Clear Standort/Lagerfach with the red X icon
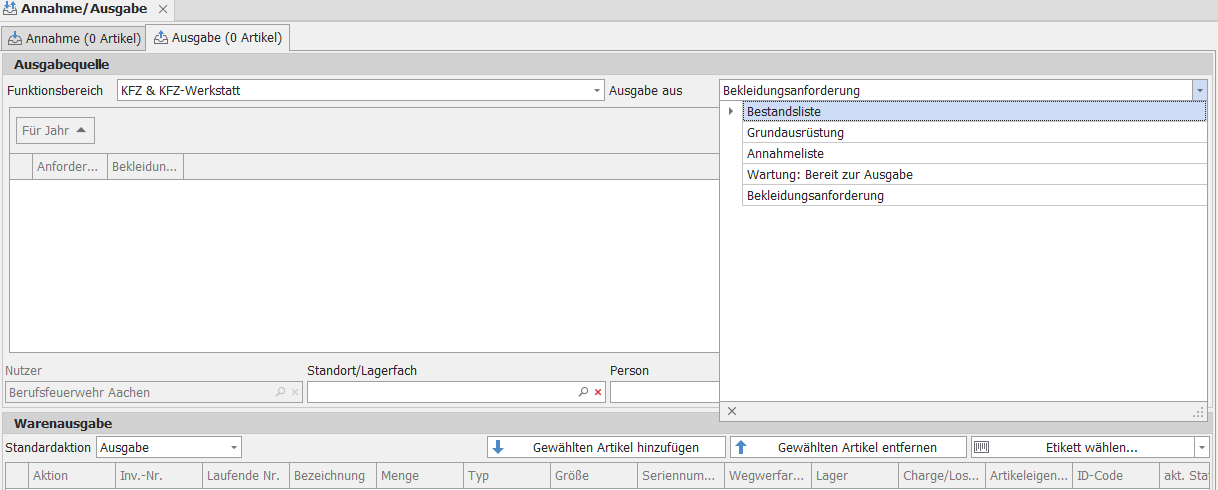This screenshot has width=1218, height=490. (x=598, y=393)
